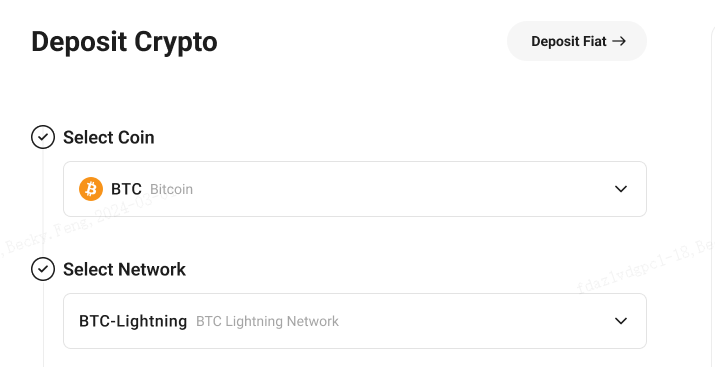715x367 pixels.
Task: Go to Deposit Fiat
Action: point(577,41)
